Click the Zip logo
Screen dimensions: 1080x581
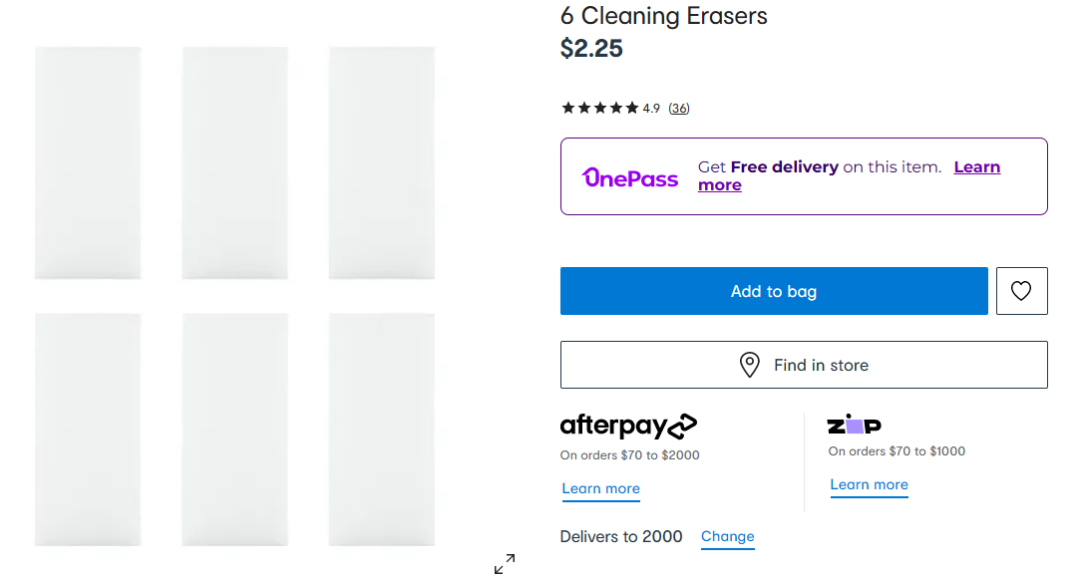(x=854, y=425)
